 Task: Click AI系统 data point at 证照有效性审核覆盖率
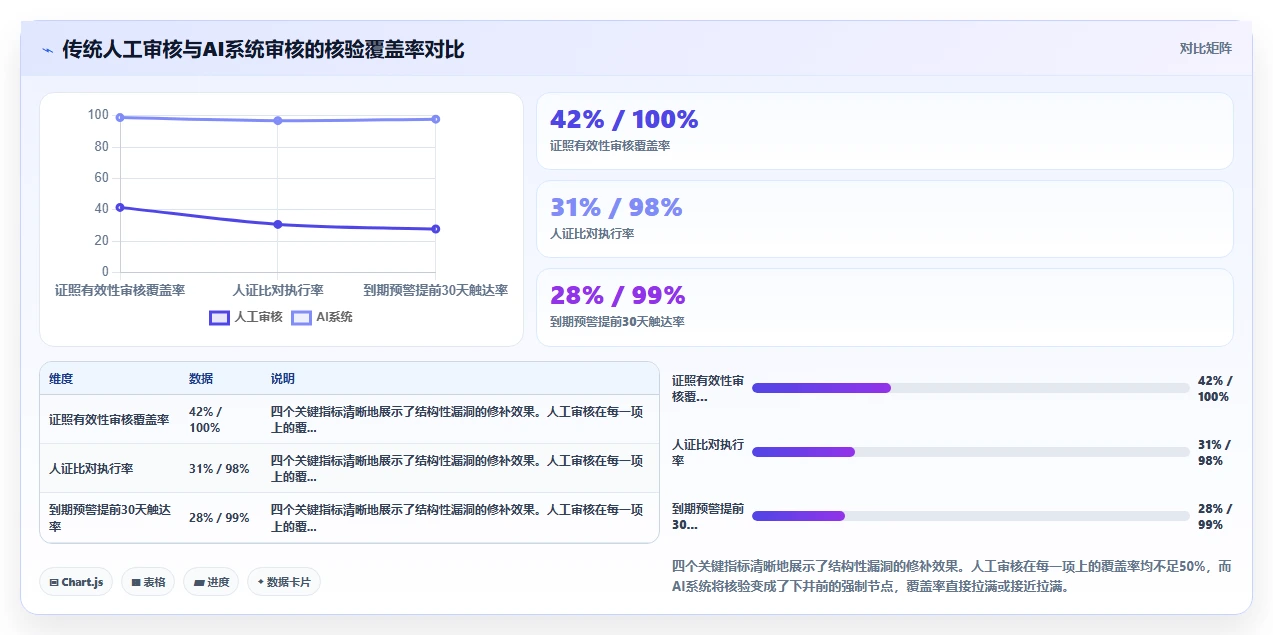120,117
